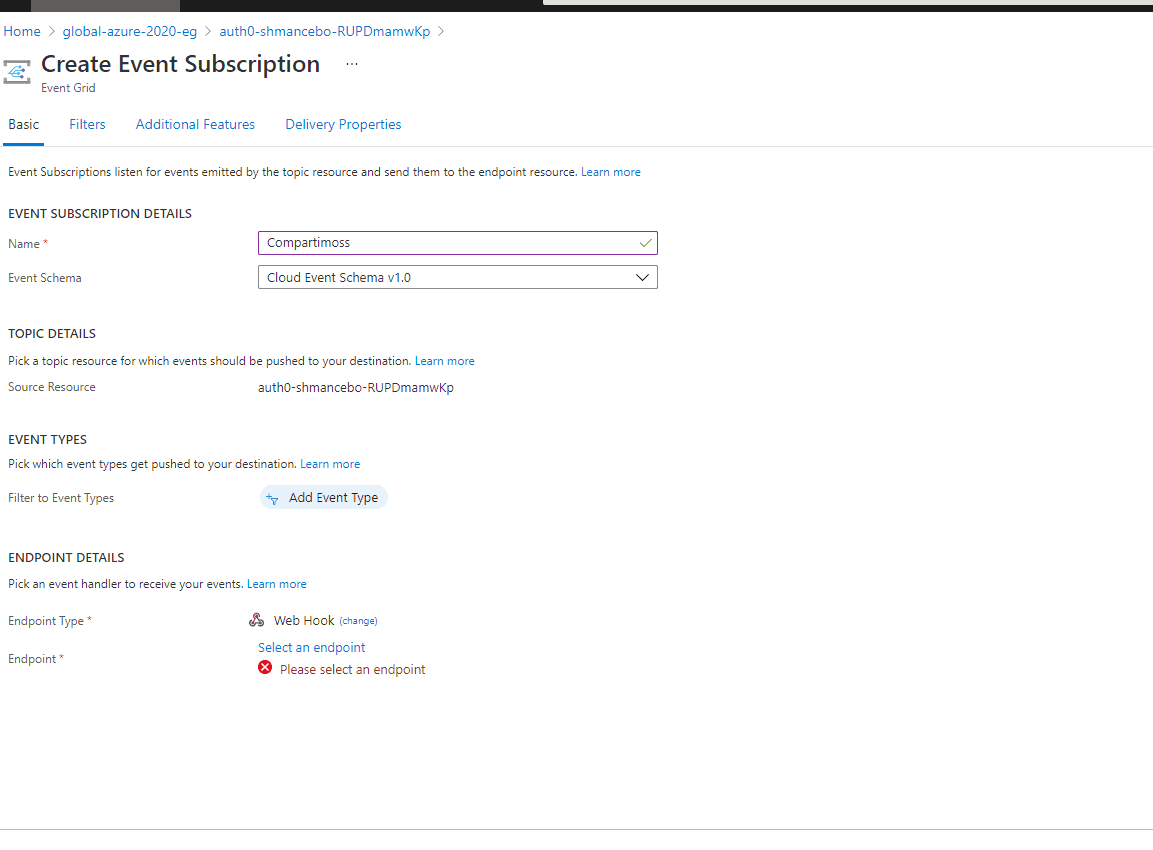Click Add Event Type button
Screen dimensions: 1153x850
pos(324,498)
